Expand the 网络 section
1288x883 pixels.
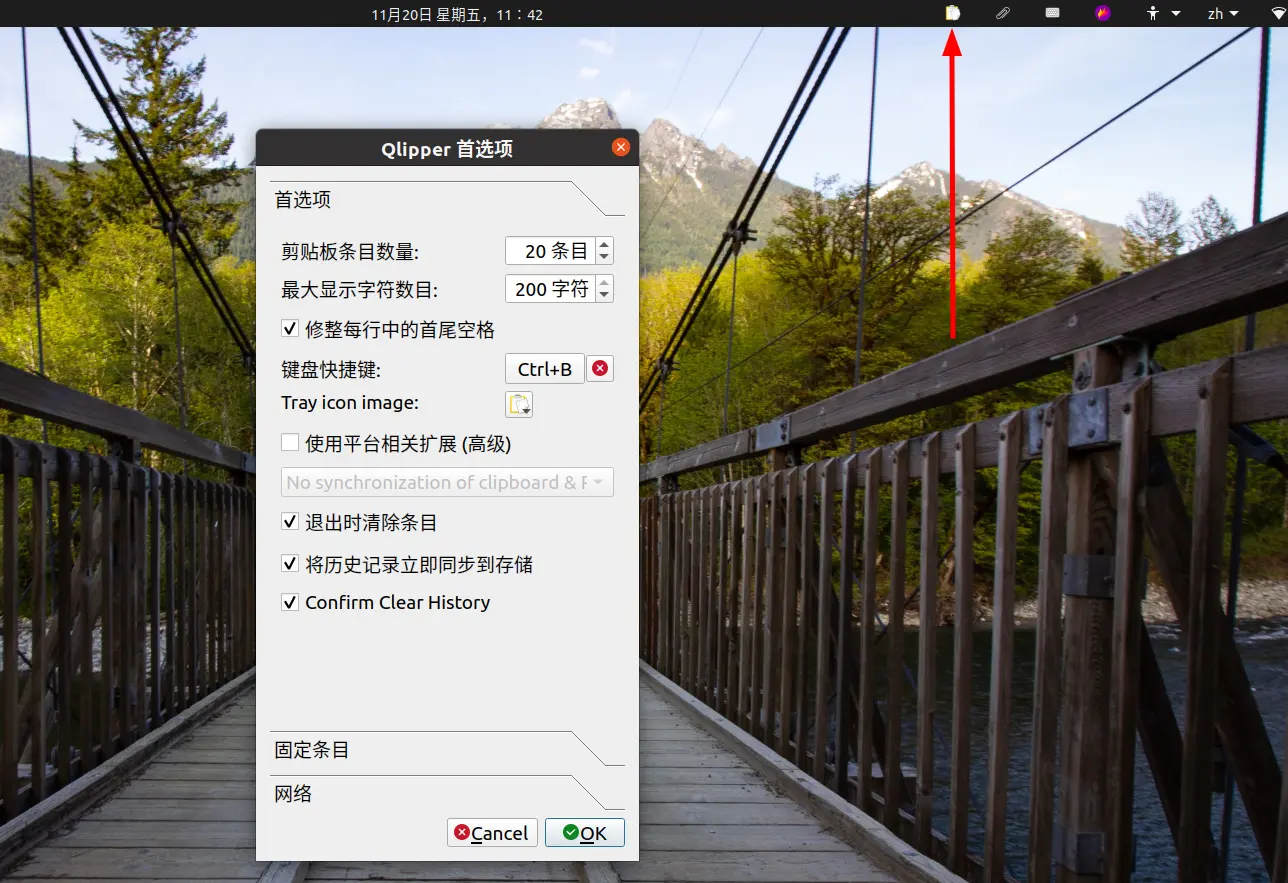(x=447, y=793)
